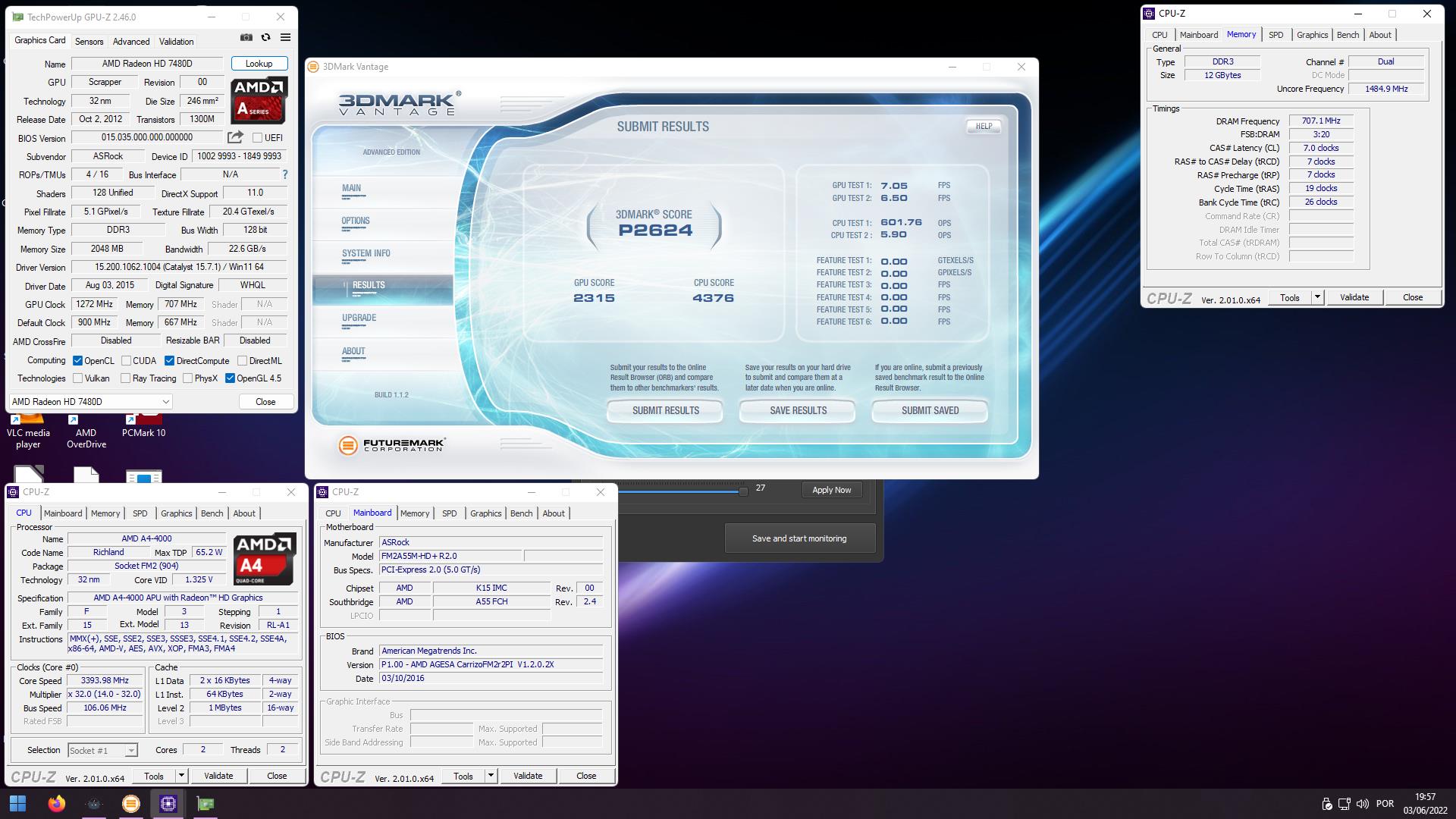Expand Tools dropdown arrow in CPU-Z Mainboard window
Image resolution: width=1456 pixels, height=819 pixels.
490,776
